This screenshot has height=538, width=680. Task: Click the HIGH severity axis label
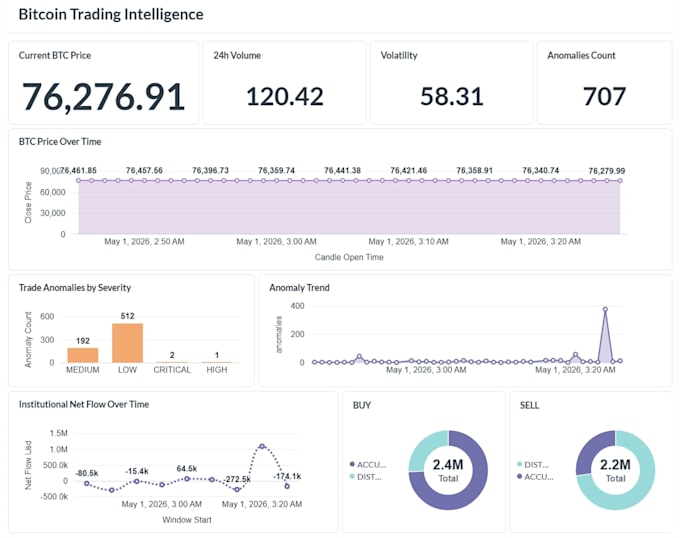(x=217, y=370)
